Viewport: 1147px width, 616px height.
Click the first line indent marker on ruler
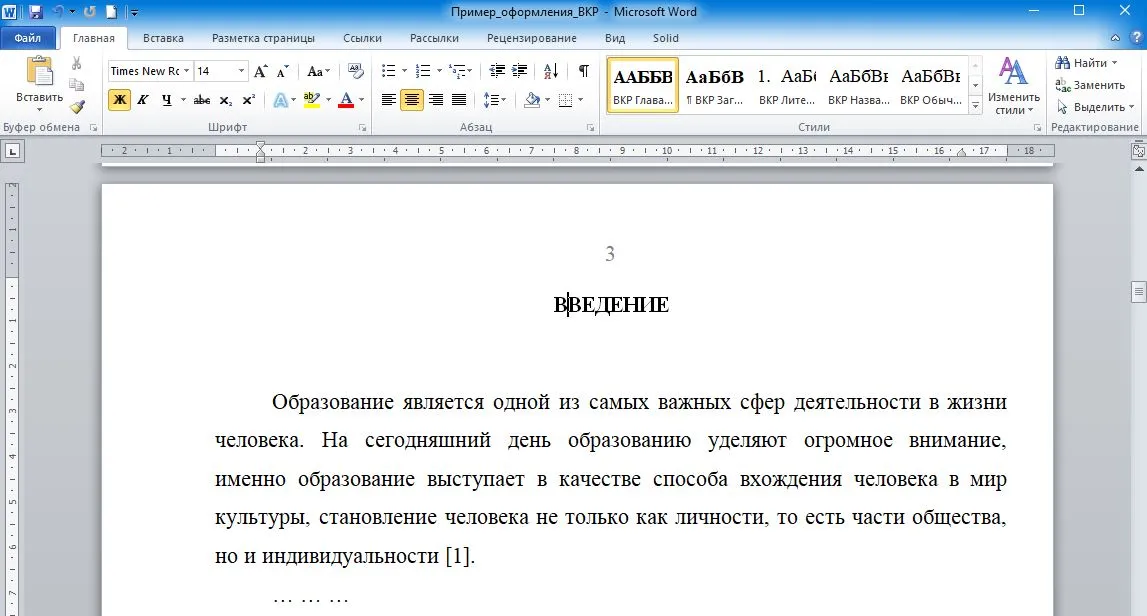click(260, 146)
